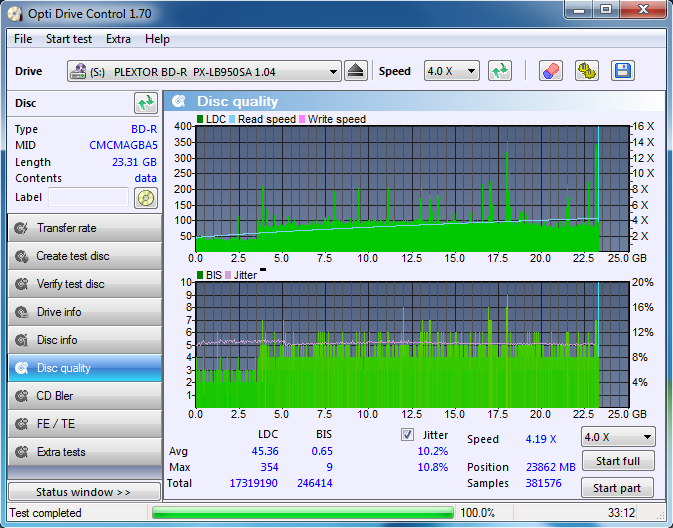Click the Test completed status text
Screen dimensions: 673x528
(45, 513)
